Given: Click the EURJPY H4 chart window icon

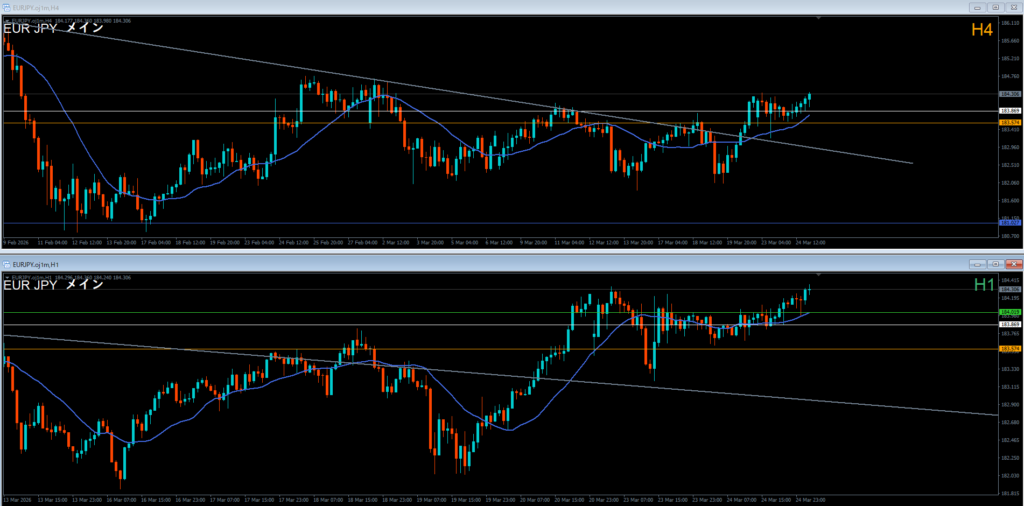Looking at the screenshot, I should pyautogui.click(x=7, y=6).
